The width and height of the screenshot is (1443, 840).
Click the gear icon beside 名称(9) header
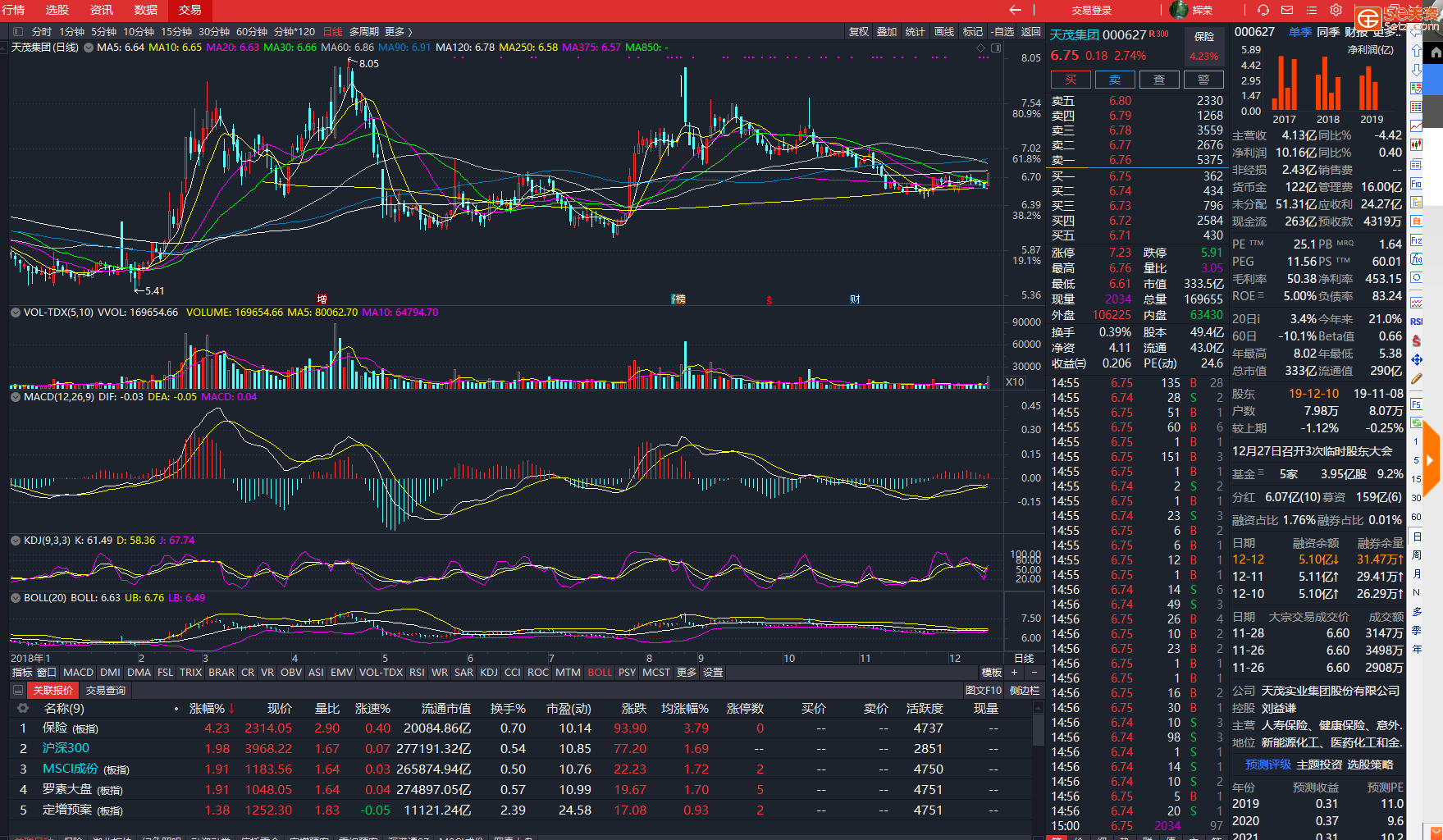[23, 708]
